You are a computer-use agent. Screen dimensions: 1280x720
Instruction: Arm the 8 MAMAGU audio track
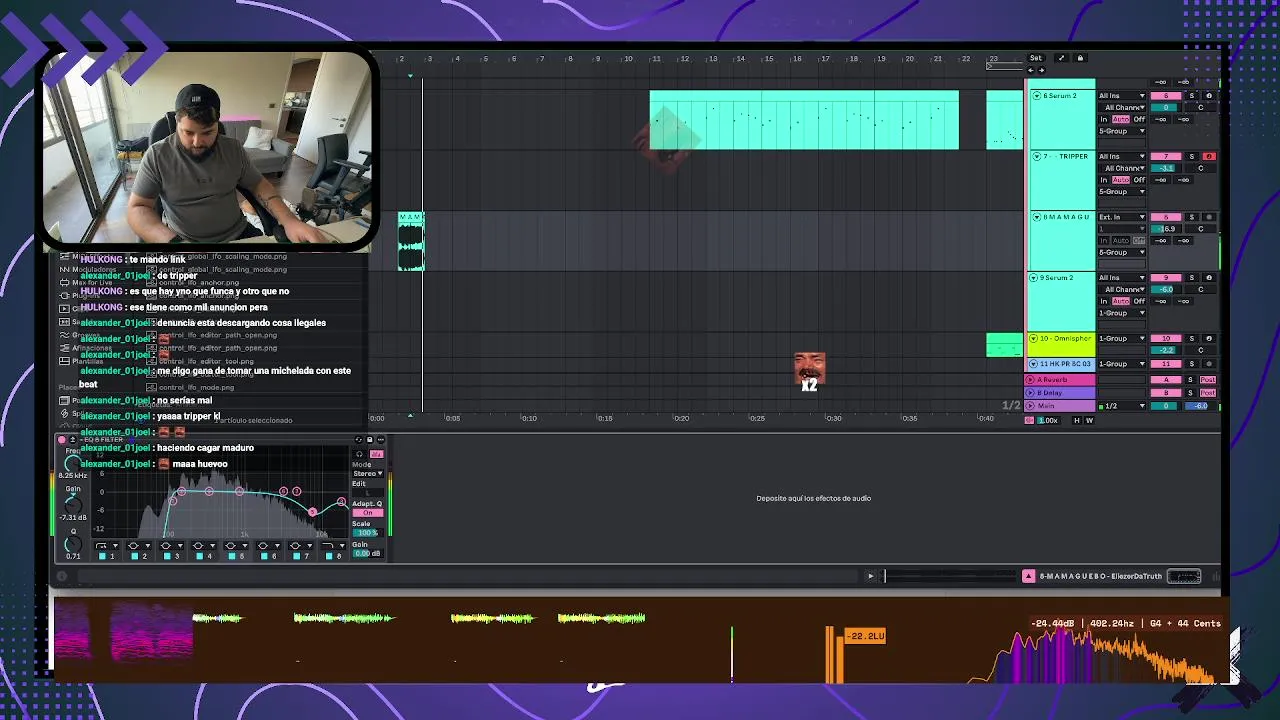pos(1209,217)
